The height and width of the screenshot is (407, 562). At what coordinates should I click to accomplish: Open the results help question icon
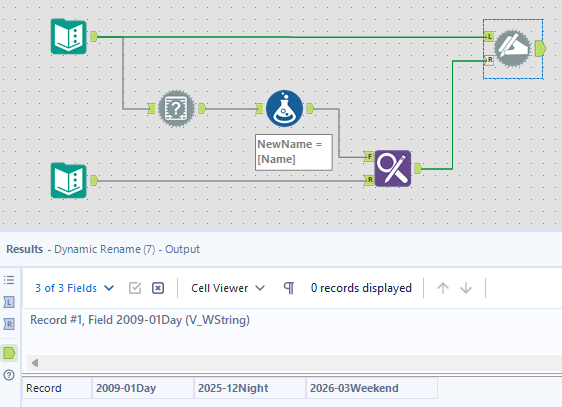click(9, 375)
